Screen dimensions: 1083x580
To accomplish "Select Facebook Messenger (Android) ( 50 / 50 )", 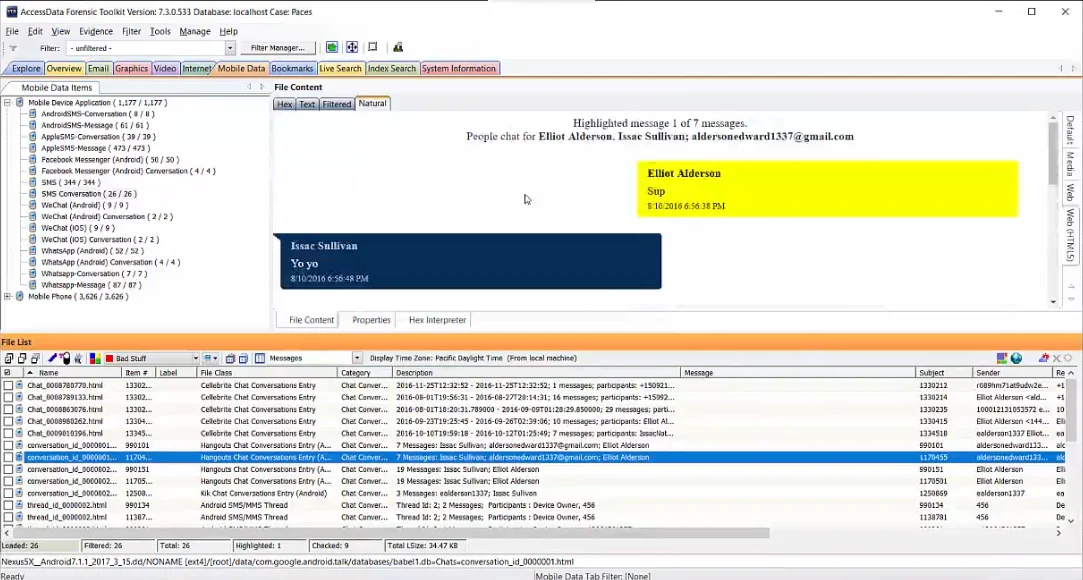I will coord(110,160).
